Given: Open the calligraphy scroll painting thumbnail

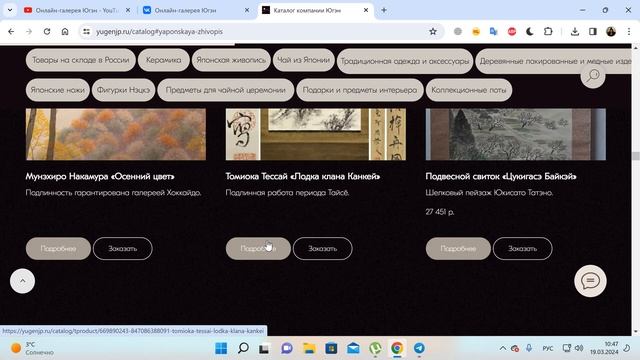Looking at the screenshot, I should (316, 134).
